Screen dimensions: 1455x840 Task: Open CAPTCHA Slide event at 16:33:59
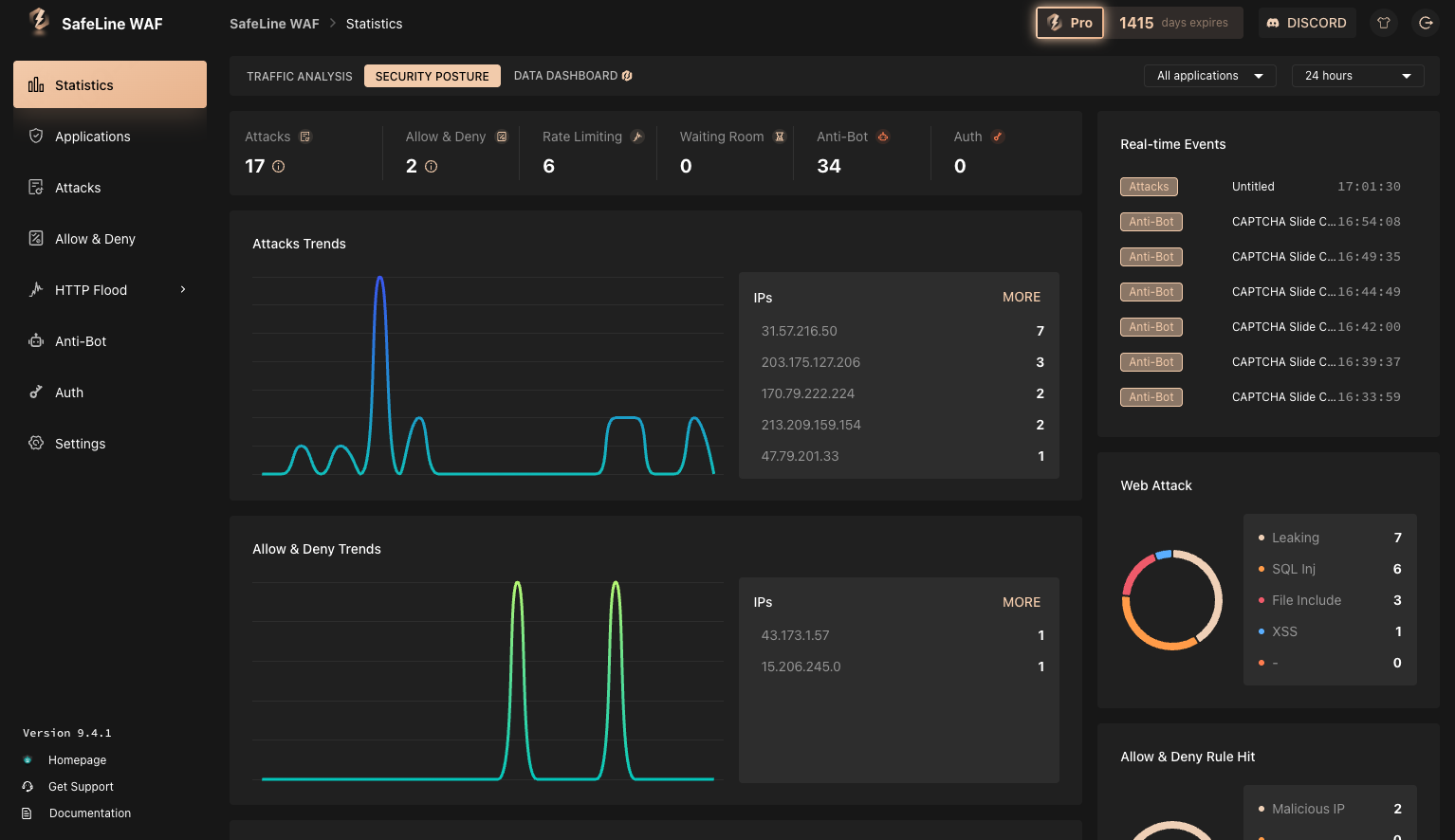[1284, 397]
